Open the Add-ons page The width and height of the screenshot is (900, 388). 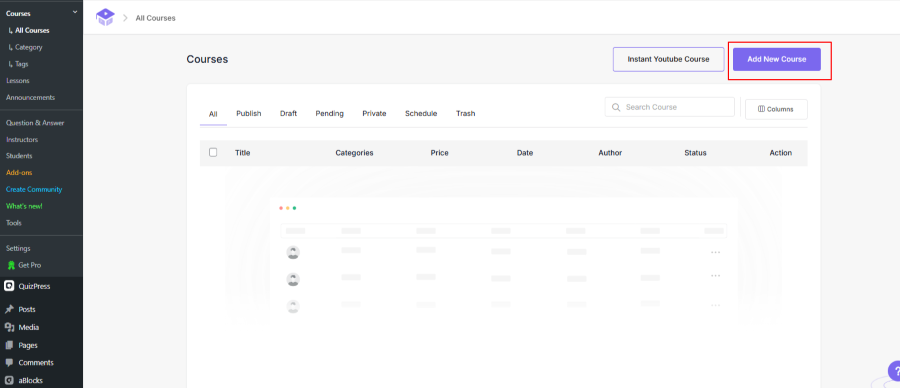pyautogui.click(x=19, y=172)
